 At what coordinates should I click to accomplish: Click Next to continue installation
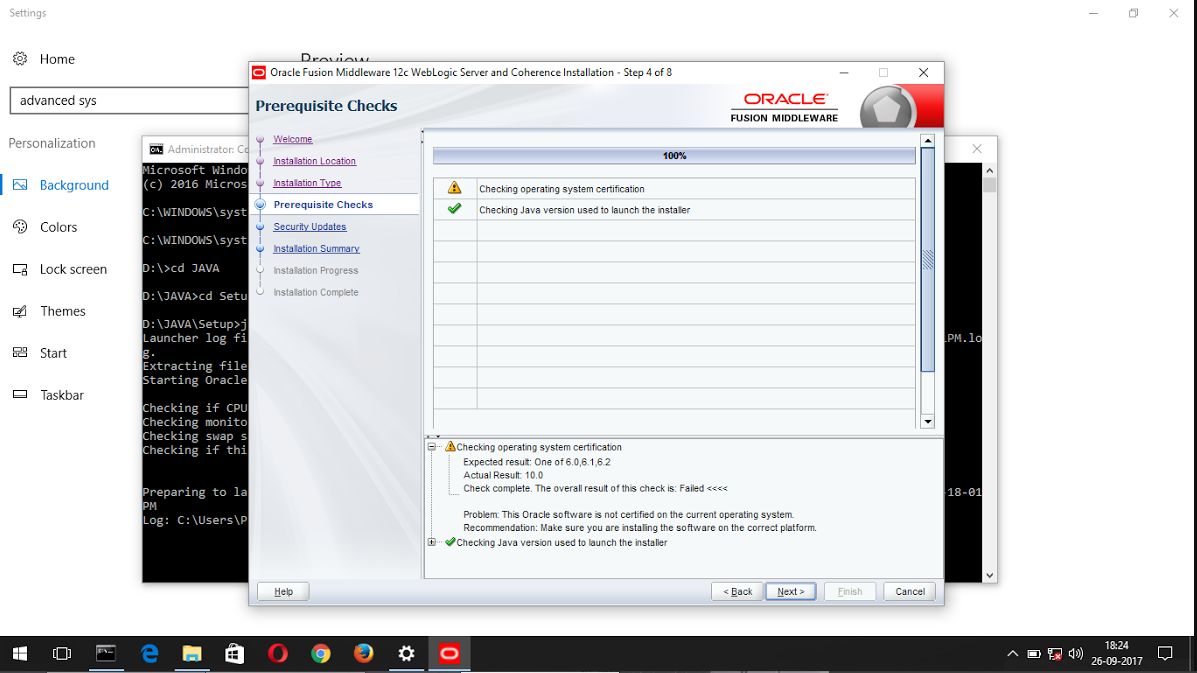click(x=790, y=591)
